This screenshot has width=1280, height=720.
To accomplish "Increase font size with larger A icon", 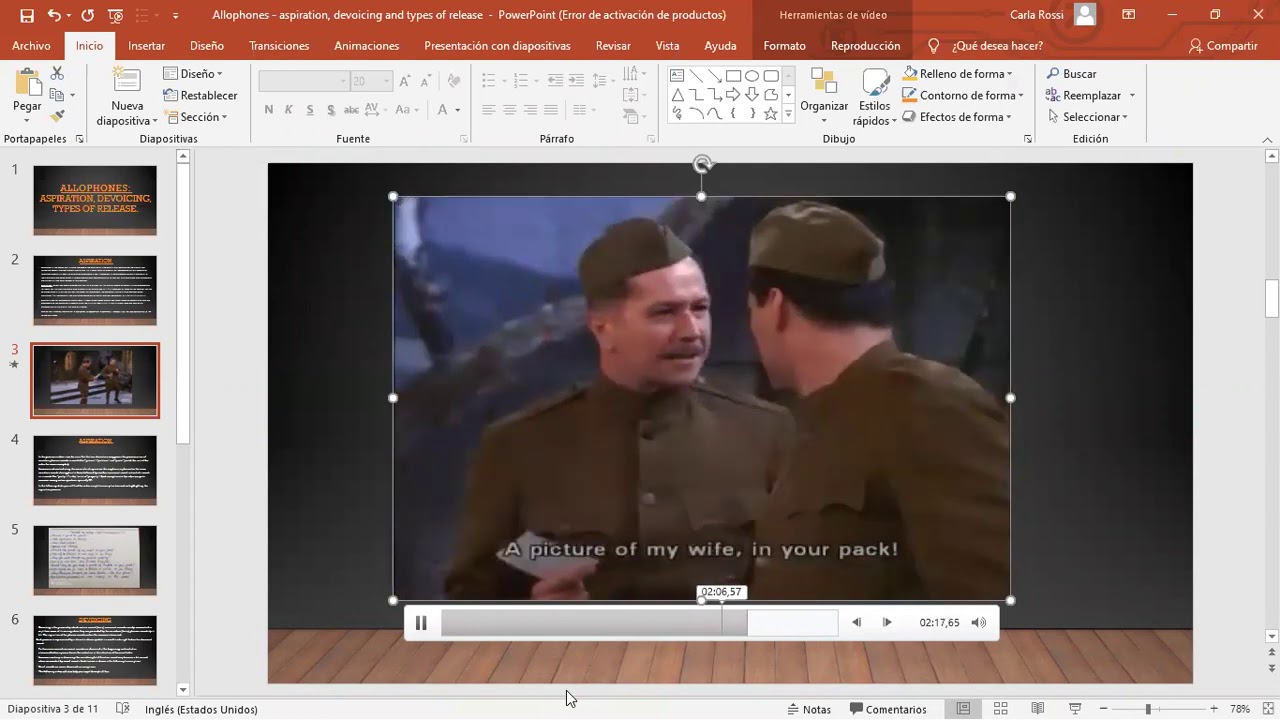I will pos(405,81).
